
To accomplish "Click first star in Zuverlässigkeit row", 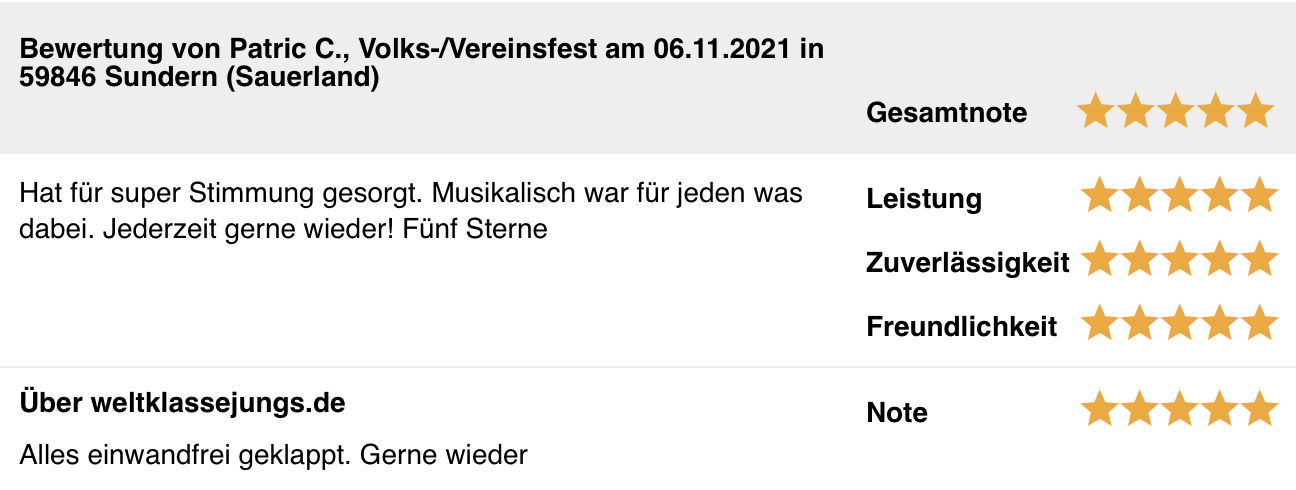I will (x=1100, y=260).
